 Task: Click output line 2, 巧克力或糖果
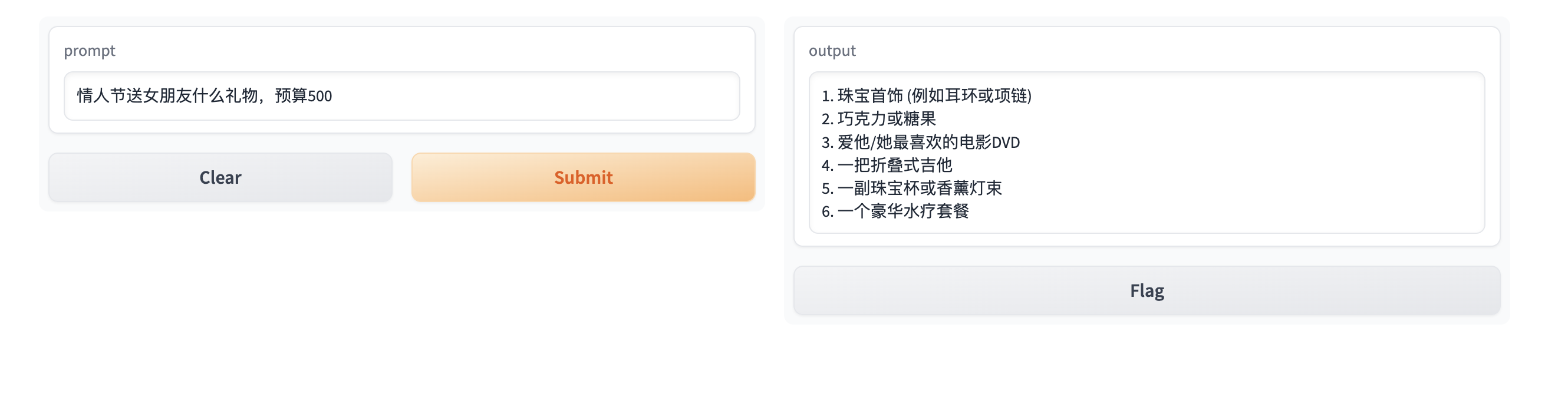(x=878, y=118)
